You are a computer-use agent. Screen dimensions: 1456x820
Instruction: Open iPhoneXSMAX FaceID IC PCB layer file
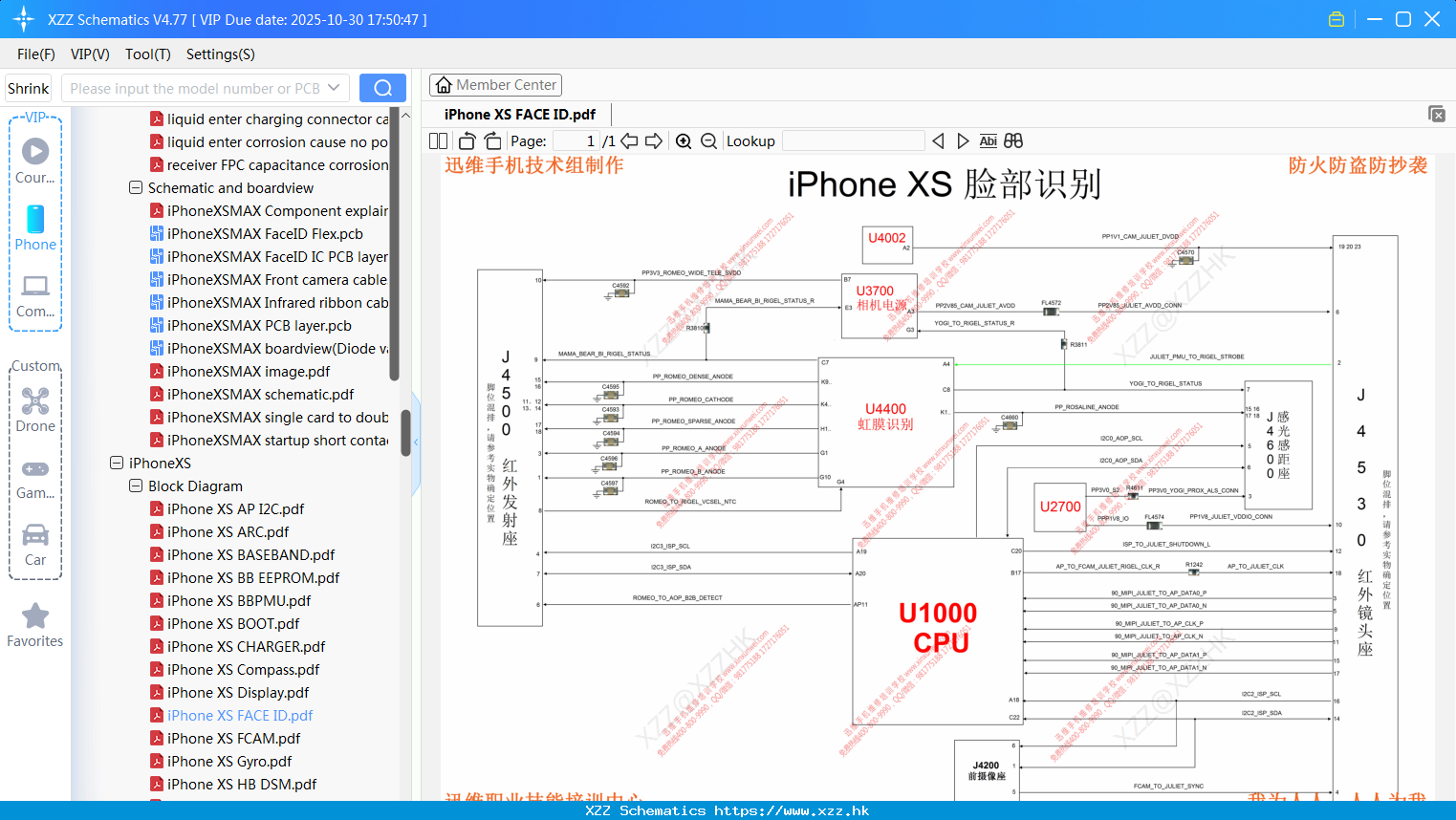[269, 256]
